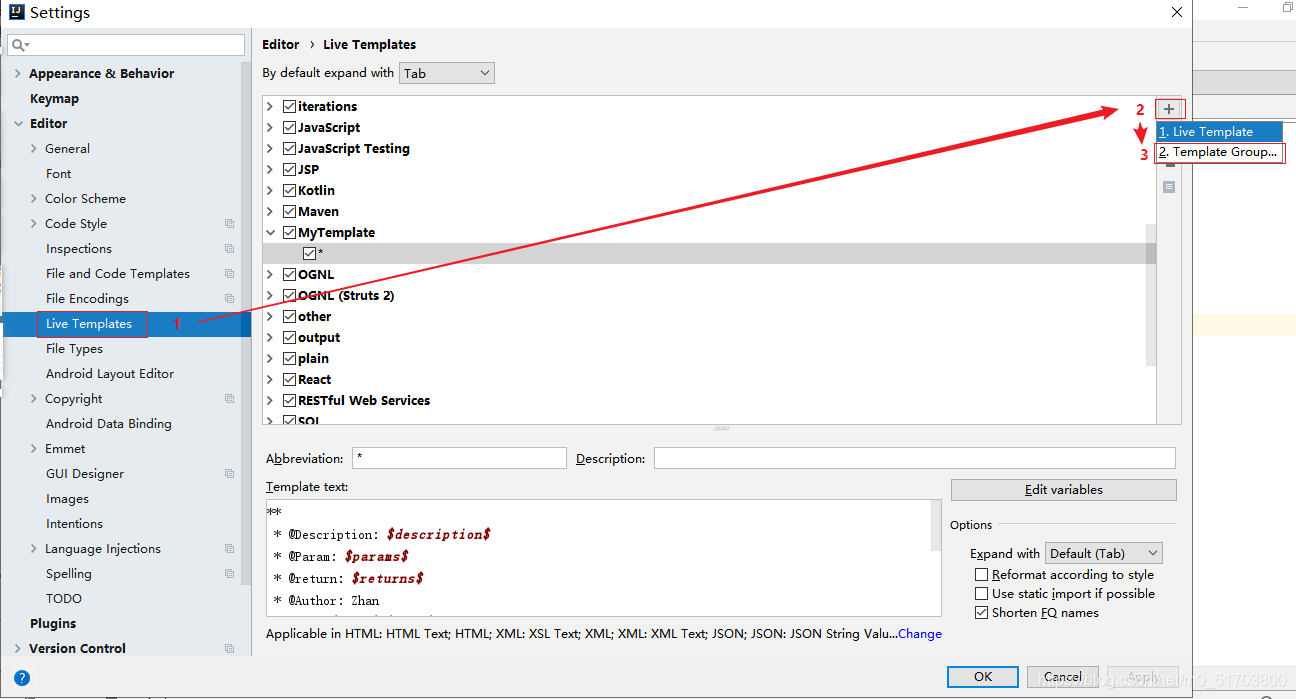Image resolution: width=1296 pixels, height=699 pixels.
Task: Click the project-level icon beside Spelling
Action: click(230, 574)
